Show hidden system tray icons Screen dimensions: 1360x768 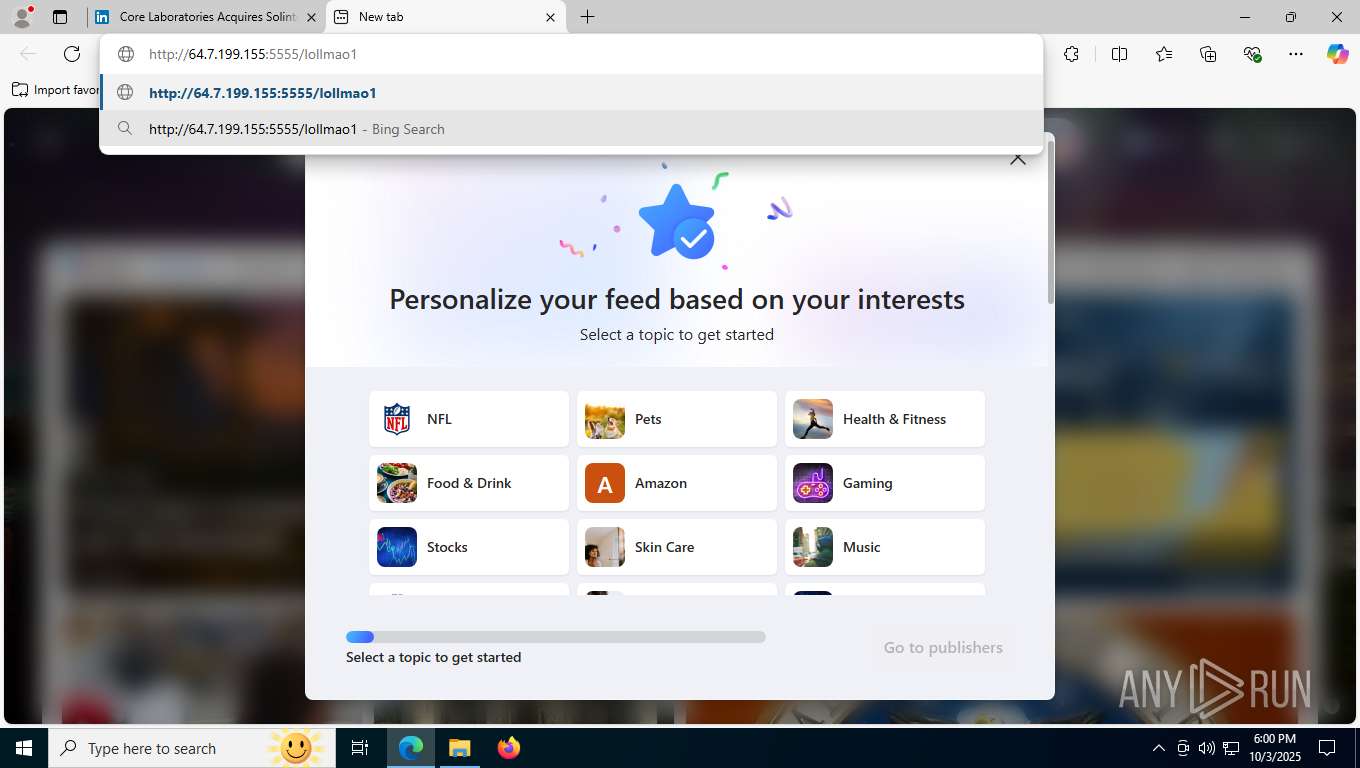click(1159, 748)
